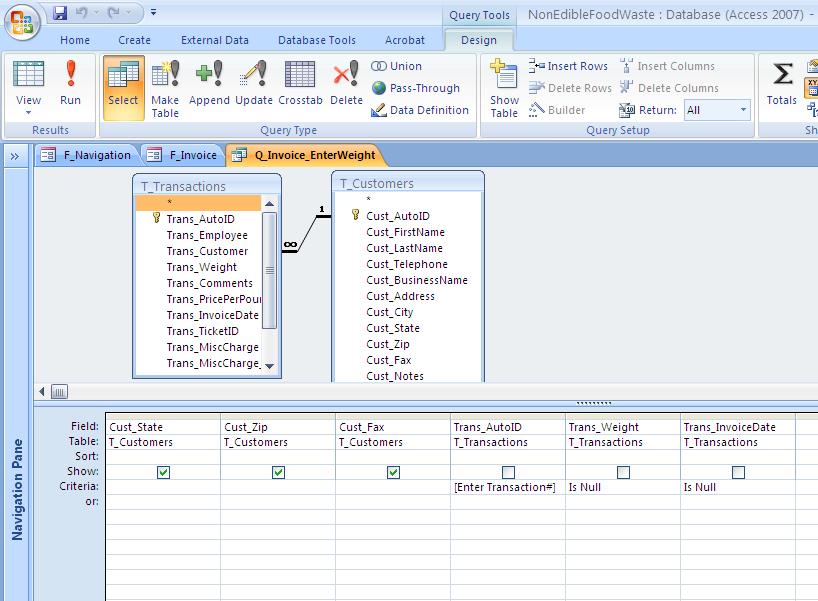Select the Pass-Through query button
The width and height of the screenshot is (818, 601).
click(415, 88)
